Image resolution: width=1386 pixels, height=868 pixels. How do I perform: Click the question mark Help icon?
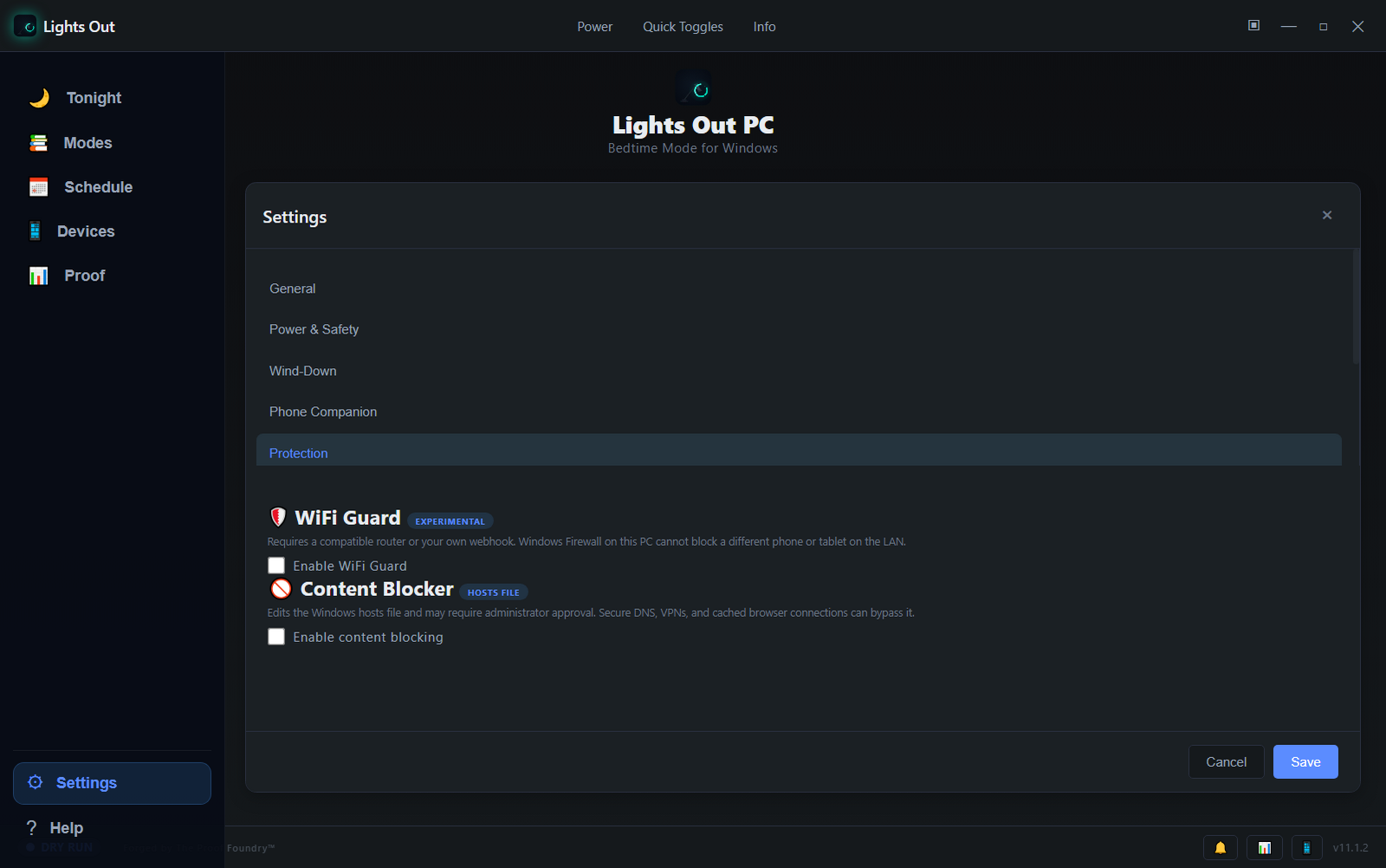(32, 827)
